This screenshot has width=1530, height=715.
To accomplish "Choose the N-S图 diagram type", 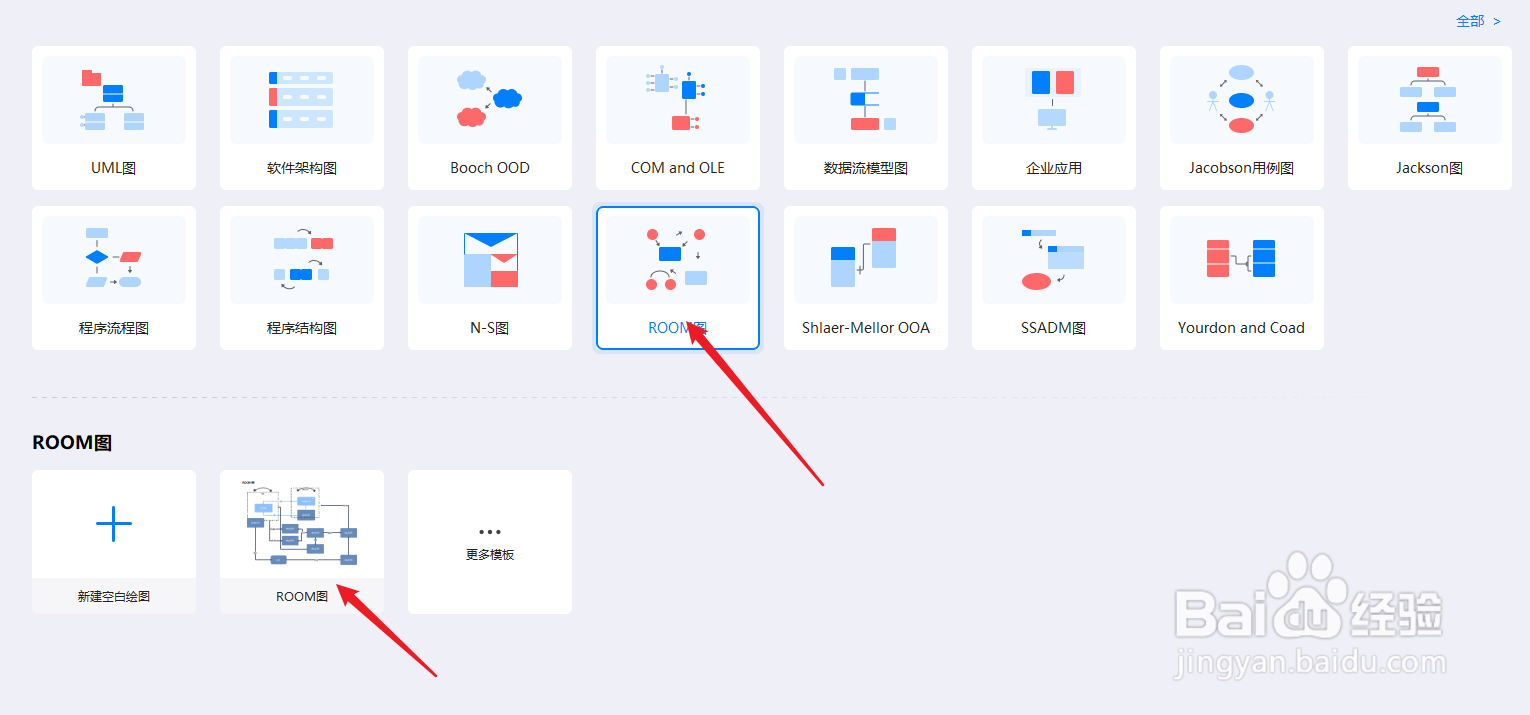I will pos(489,278).
